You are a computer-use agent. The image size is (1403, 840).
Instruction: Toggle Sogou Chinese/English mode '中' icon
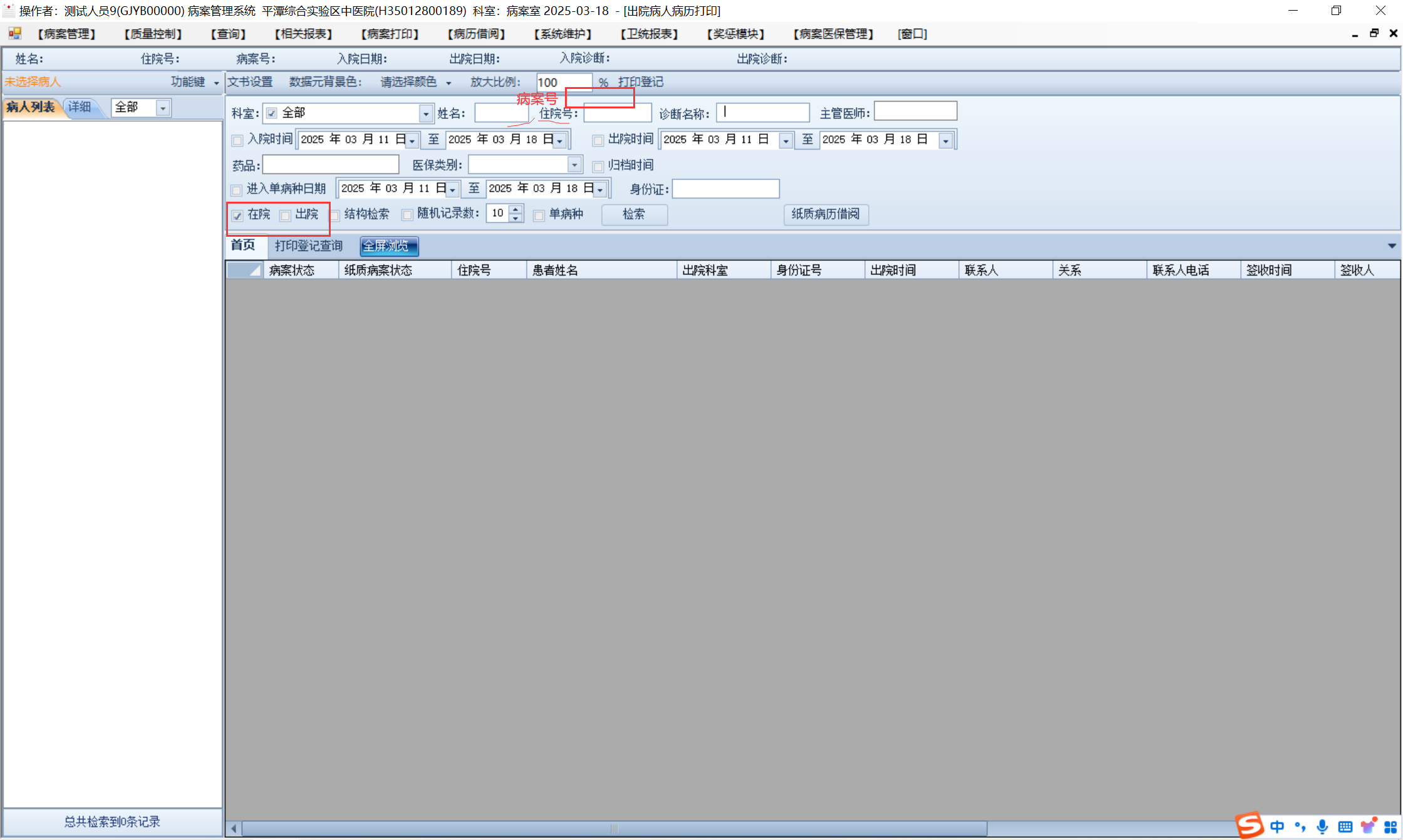click(x=1278, y=827)
